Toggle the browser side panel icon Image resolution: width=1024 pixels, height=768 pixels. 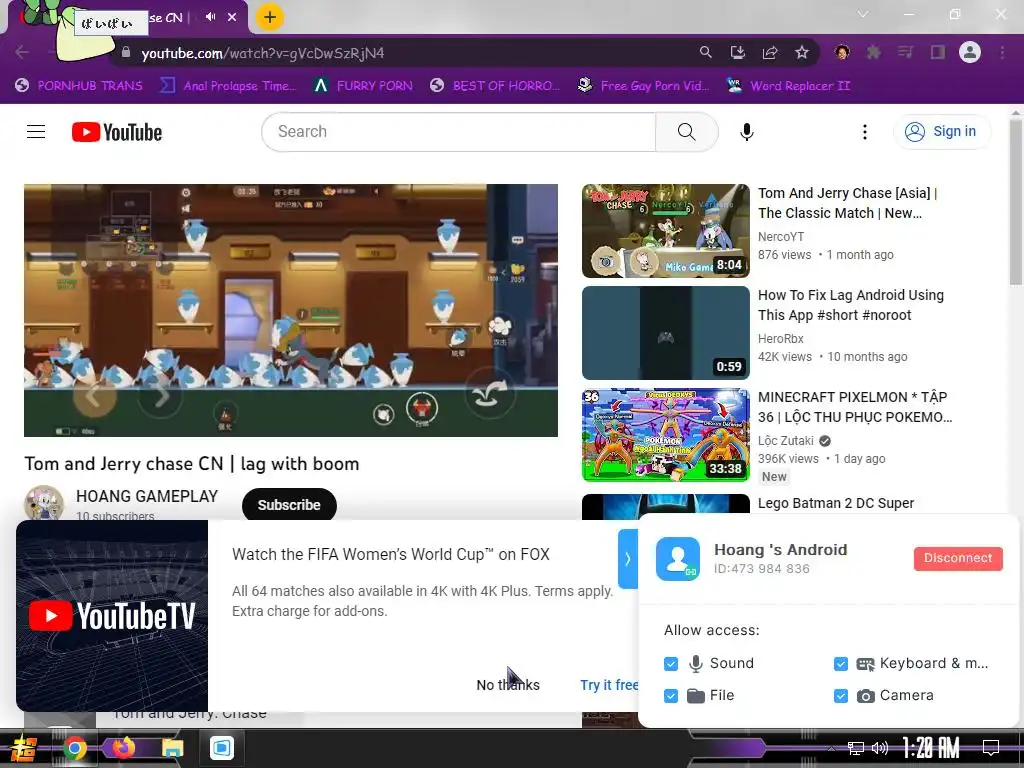(x=938, y=52)
